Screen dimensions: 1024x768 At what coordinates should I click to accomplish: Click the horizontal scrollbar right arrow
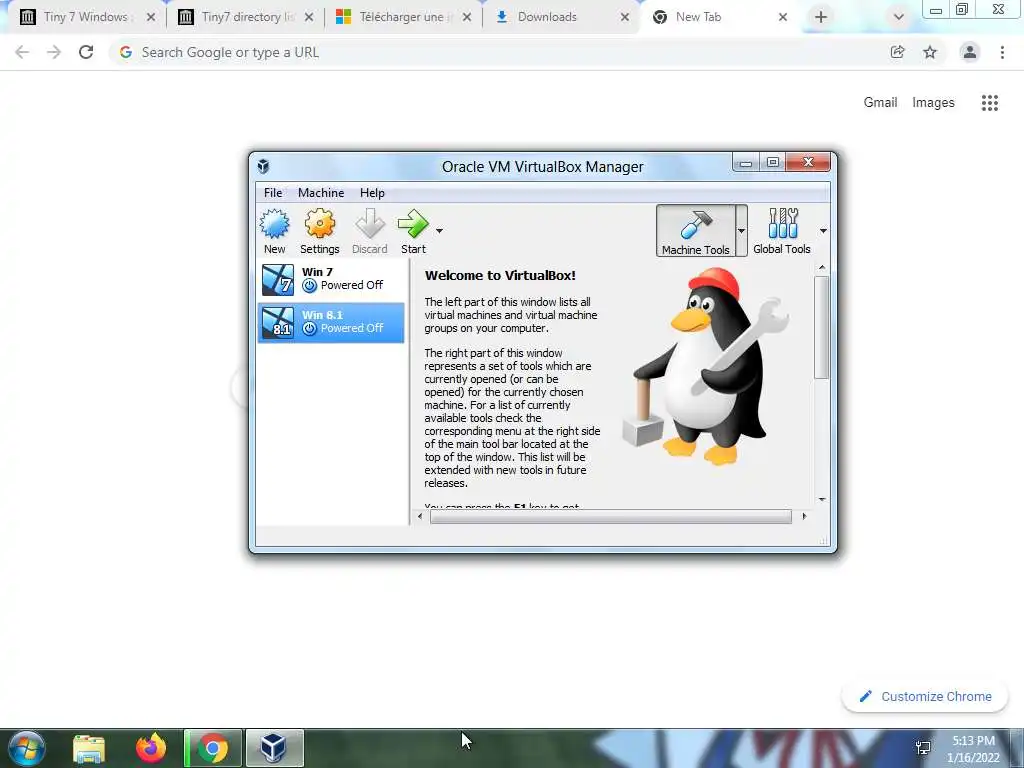tap(804, 517)
